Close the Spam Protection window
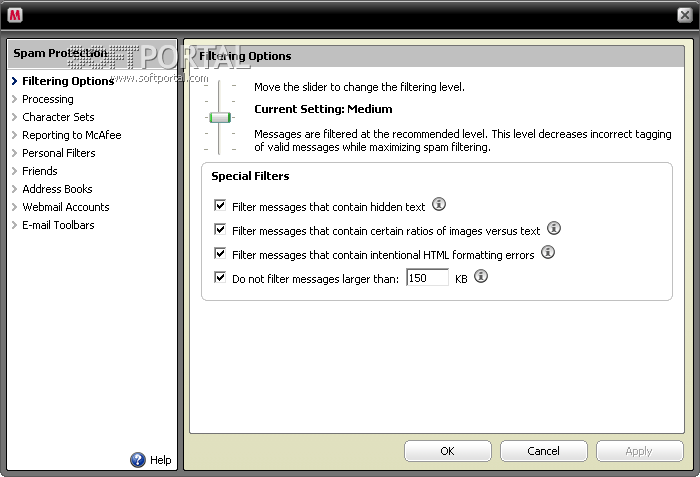The image size is (700, 477). 684,15
